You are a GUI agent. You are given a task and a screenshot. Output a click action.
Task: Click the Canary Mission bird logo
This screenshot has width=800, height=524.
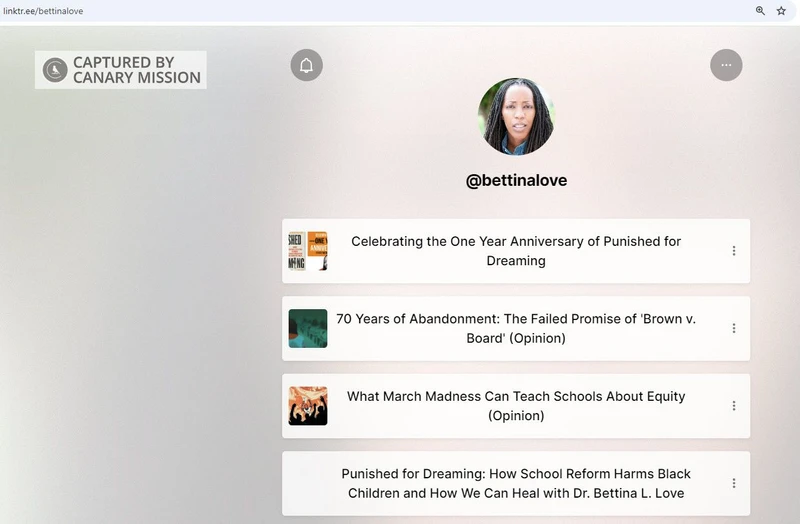pyautogui.click(x=55, y=70)
